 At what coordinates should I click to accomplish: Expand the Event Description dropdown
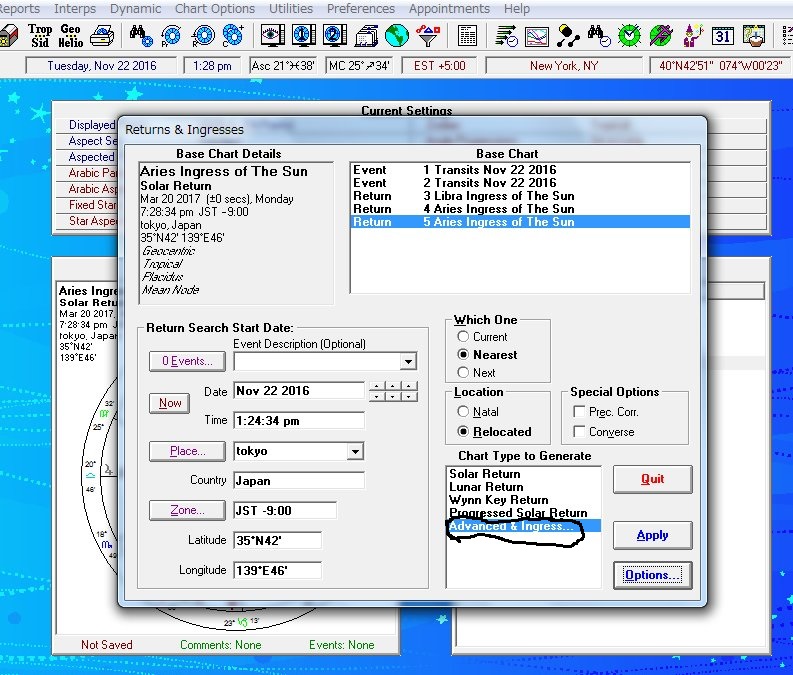407,362
